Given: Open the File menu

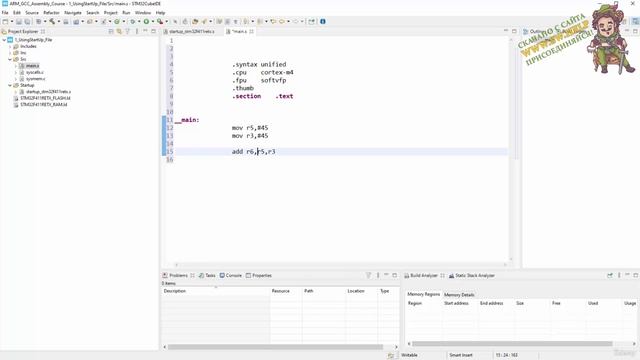Looking at the screenshot, I should click(x=5, y=13).
